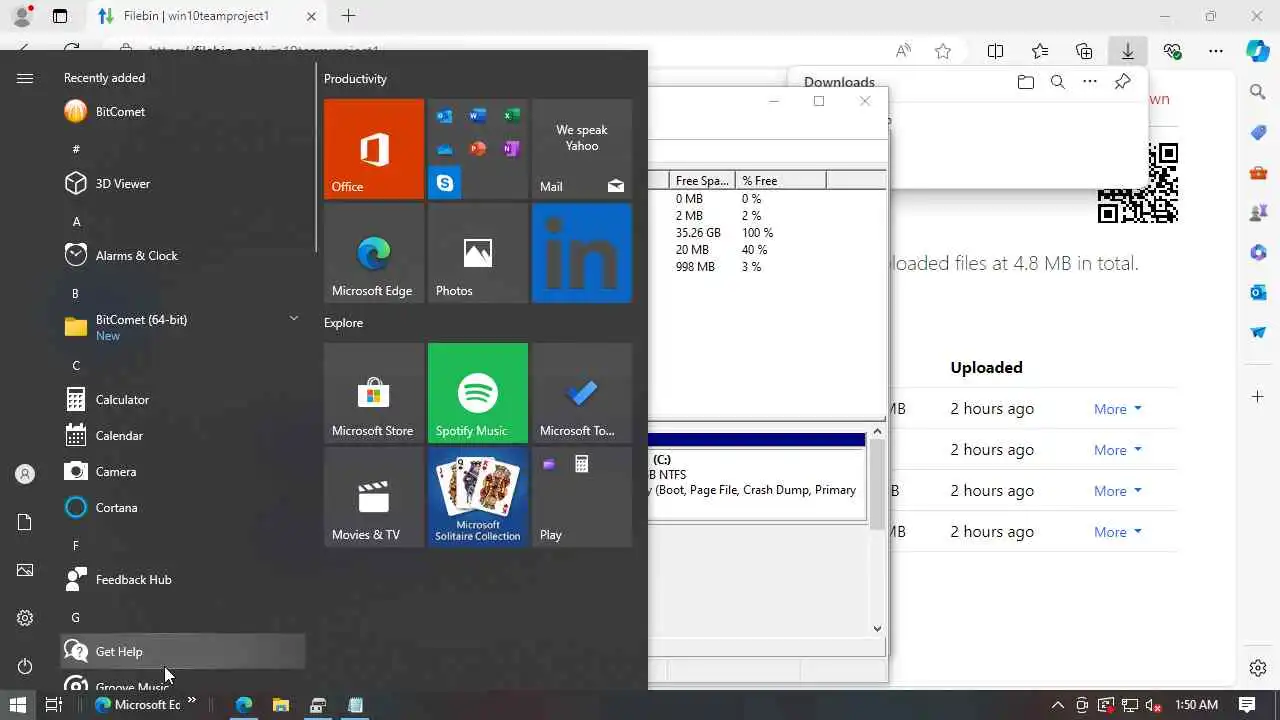Open the Office tile

pos(374,149)
